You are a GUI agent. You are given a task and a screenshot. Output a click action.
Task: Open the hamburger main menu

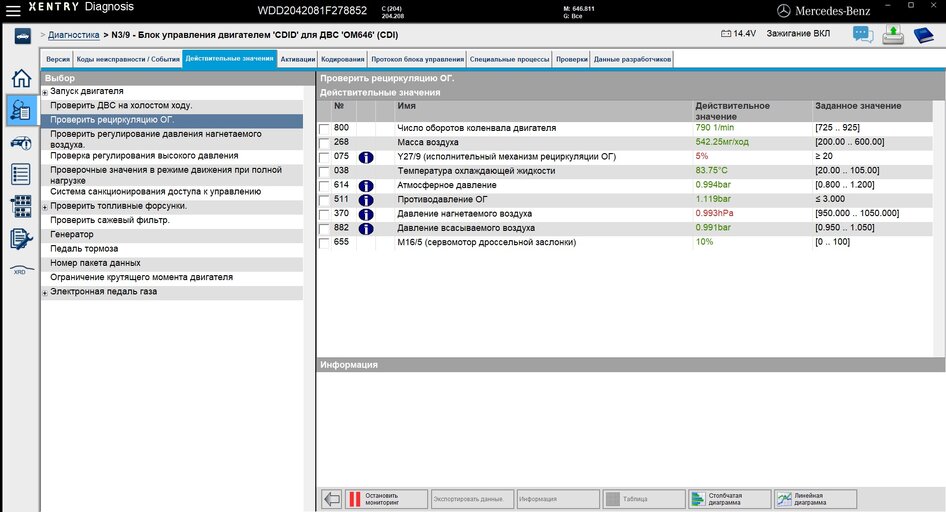(x=13, y=10)
